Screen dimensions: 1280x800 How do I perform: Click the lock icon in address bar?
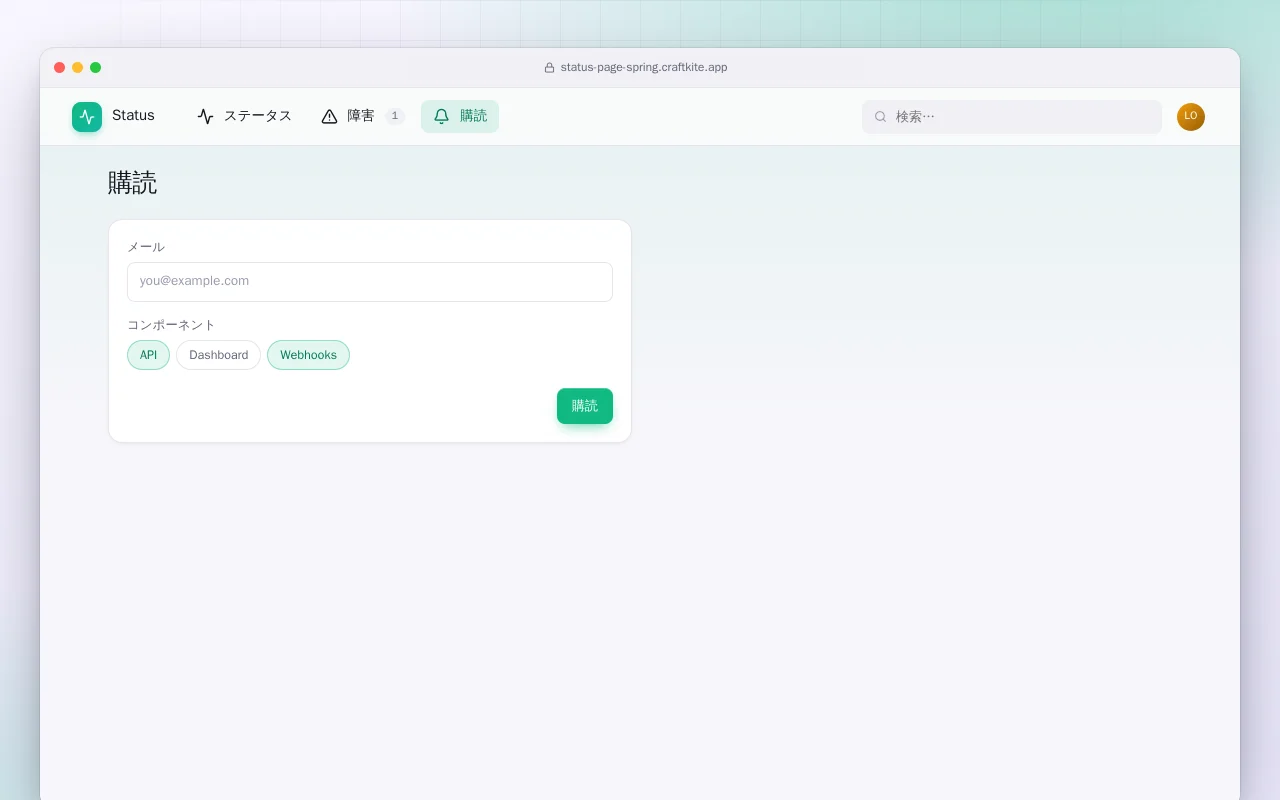[x=549, y=68]
